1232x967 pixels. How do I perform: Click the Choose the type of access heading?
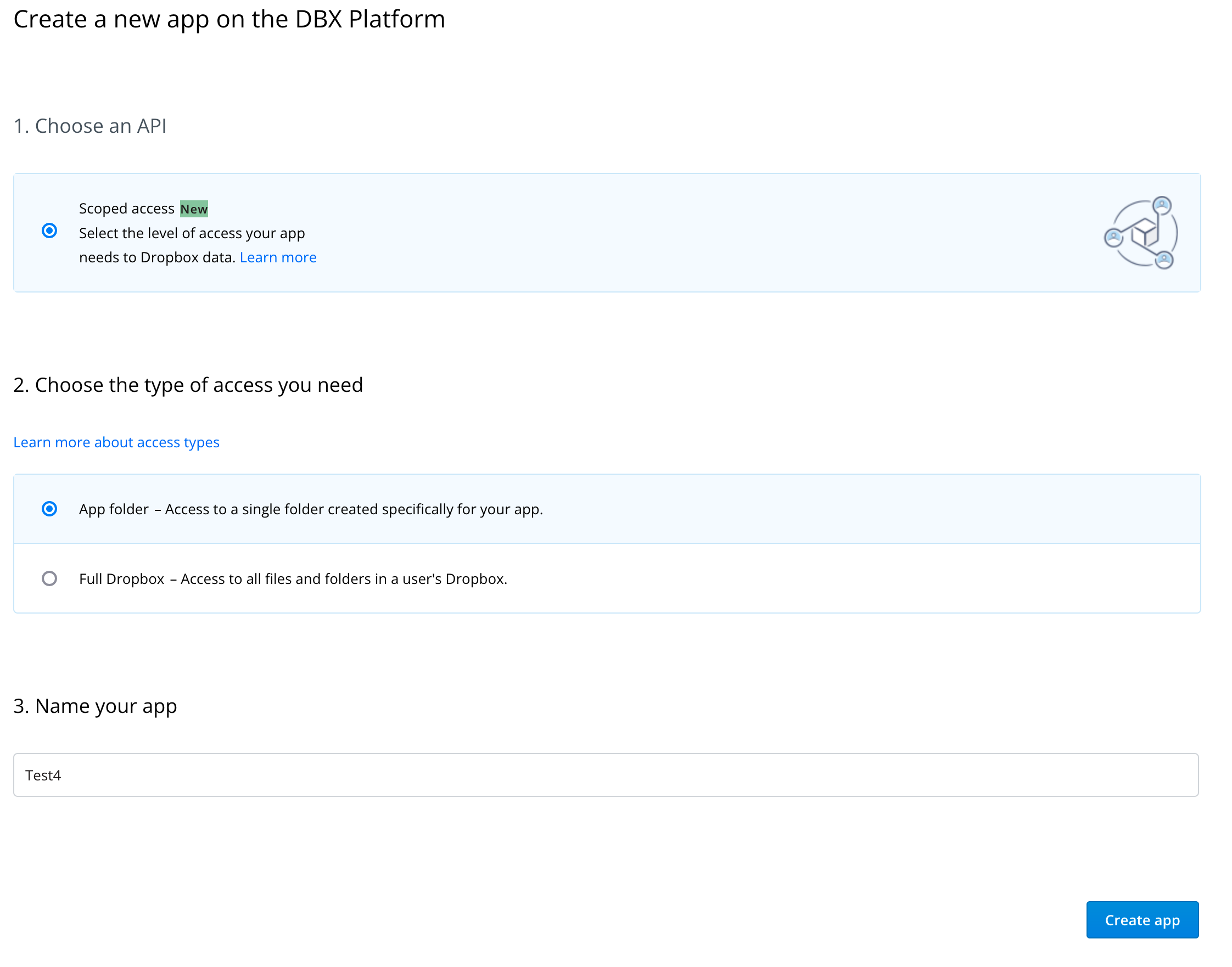tap(189, 385)
